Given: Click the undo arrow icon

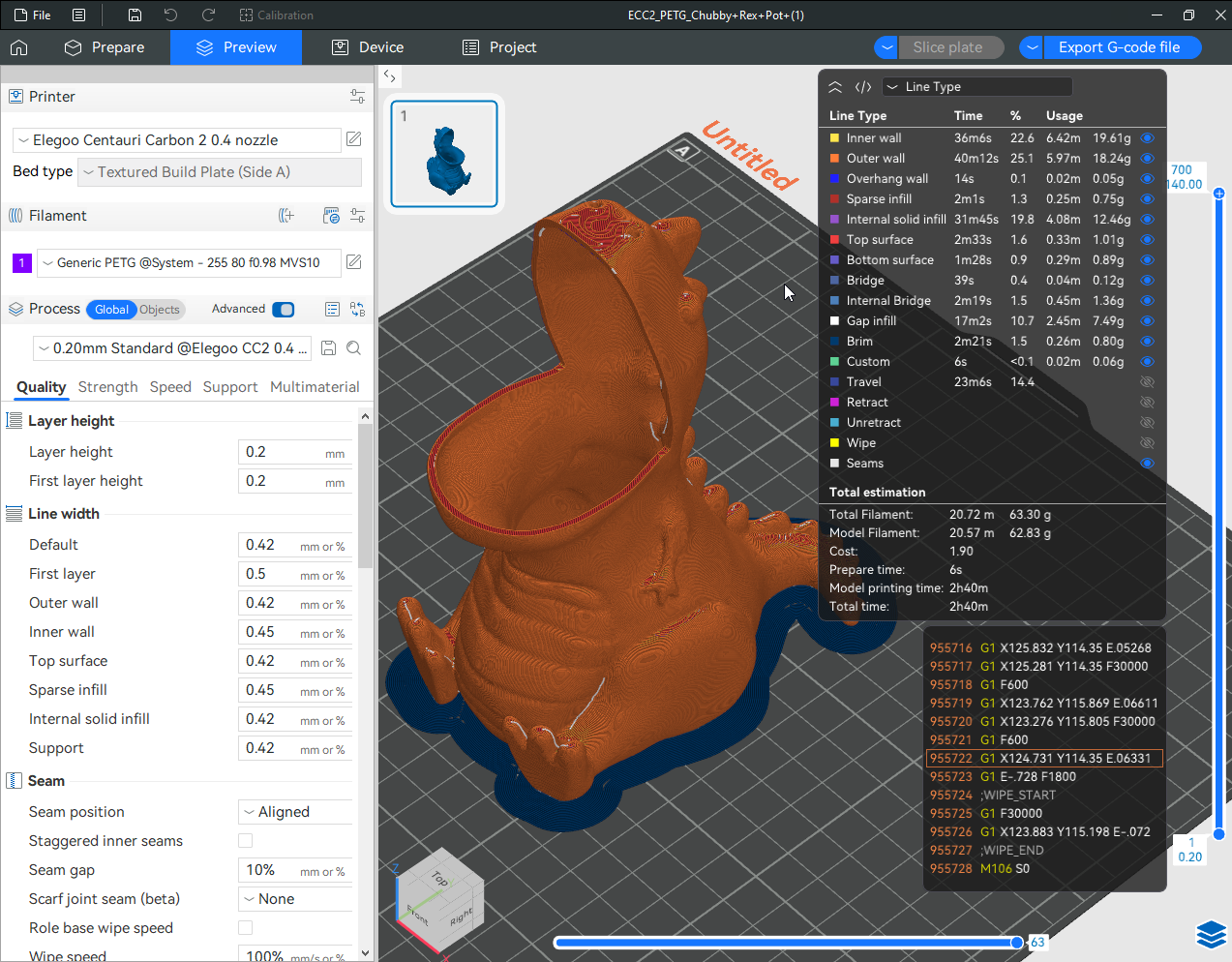Looking at the screenshot, I should click(170, 15).
